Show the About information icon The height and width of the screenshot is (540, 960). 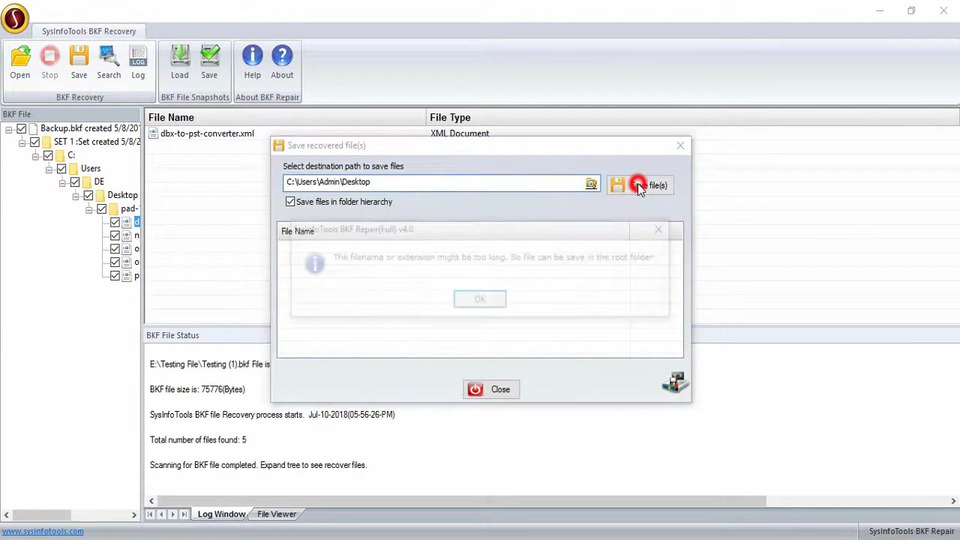tap(282, 62)
